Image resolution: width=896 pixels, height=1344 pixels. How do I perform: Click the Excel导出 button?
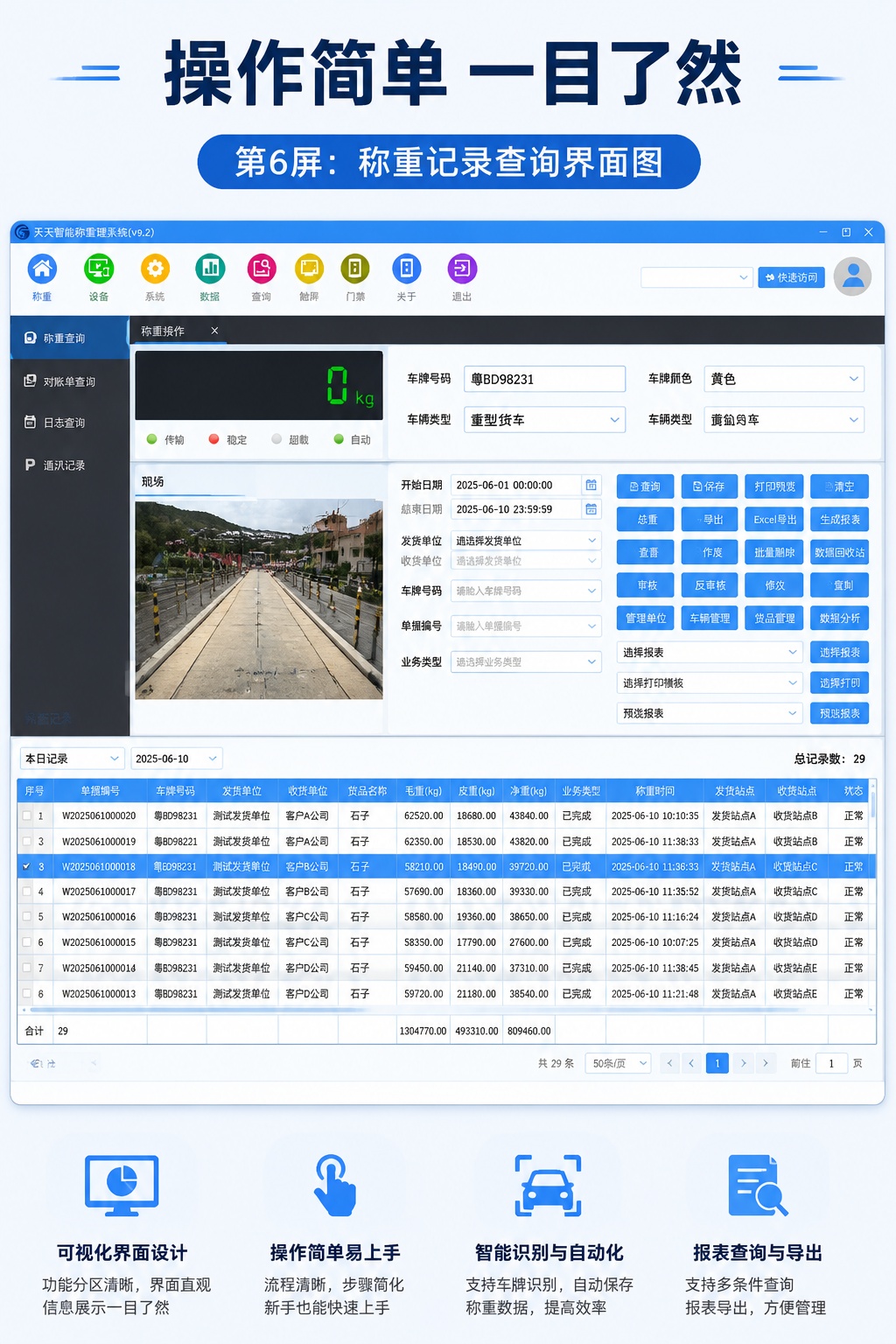click(775, 520)
